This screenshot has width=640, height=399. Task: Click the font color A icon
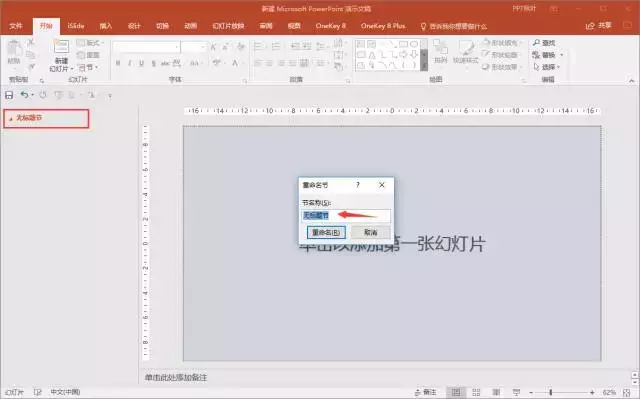pos(235,63)
